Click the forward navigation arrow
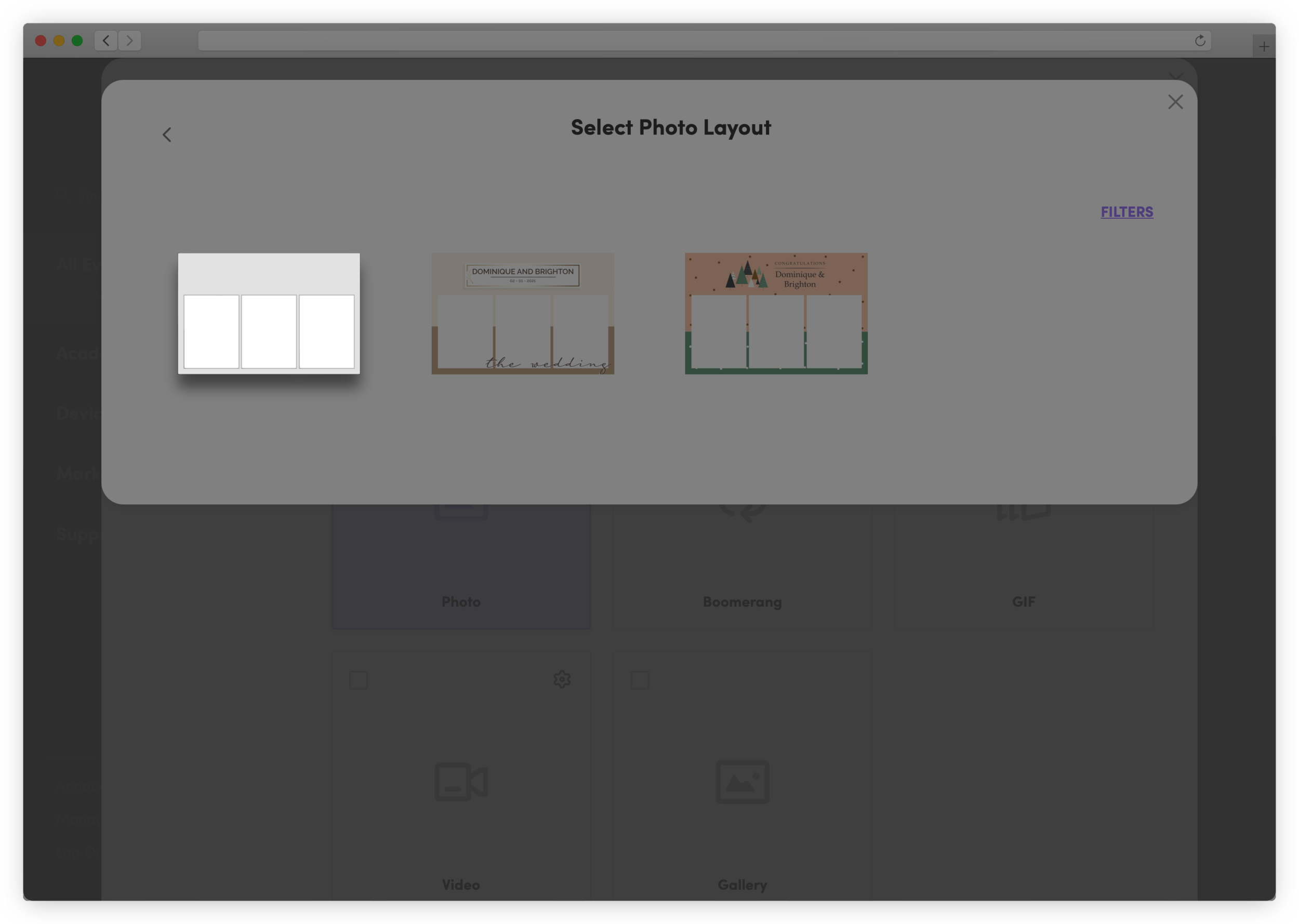1299x924 pixels. [x=130, y=40]
